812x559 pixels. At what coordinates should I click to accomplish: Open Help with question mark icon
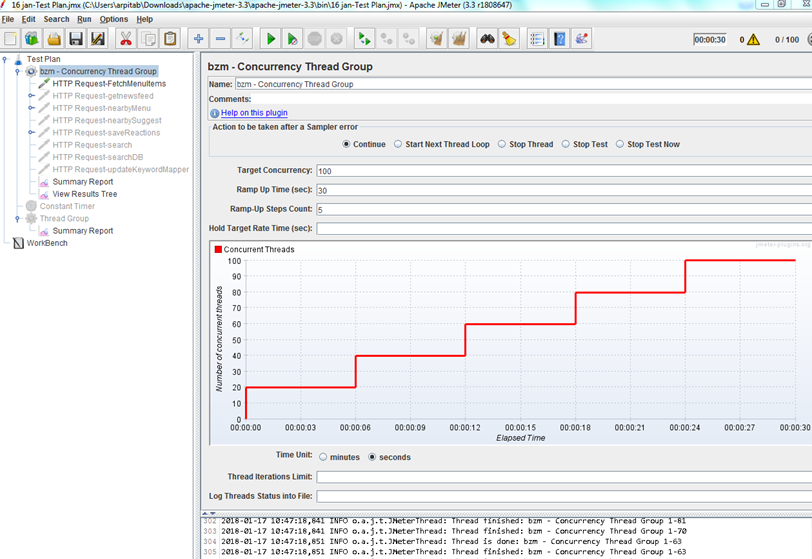[559, 39]
